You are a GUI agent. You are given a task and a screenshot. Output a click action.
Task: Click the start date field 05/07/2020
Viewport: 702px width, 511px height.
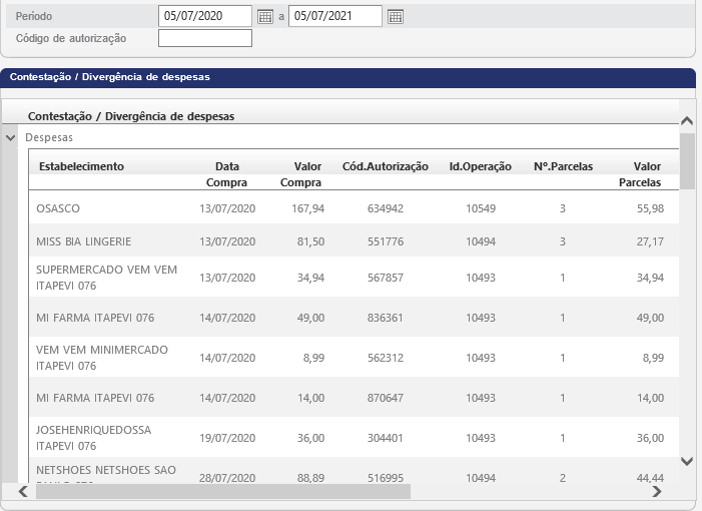(205, 16)
